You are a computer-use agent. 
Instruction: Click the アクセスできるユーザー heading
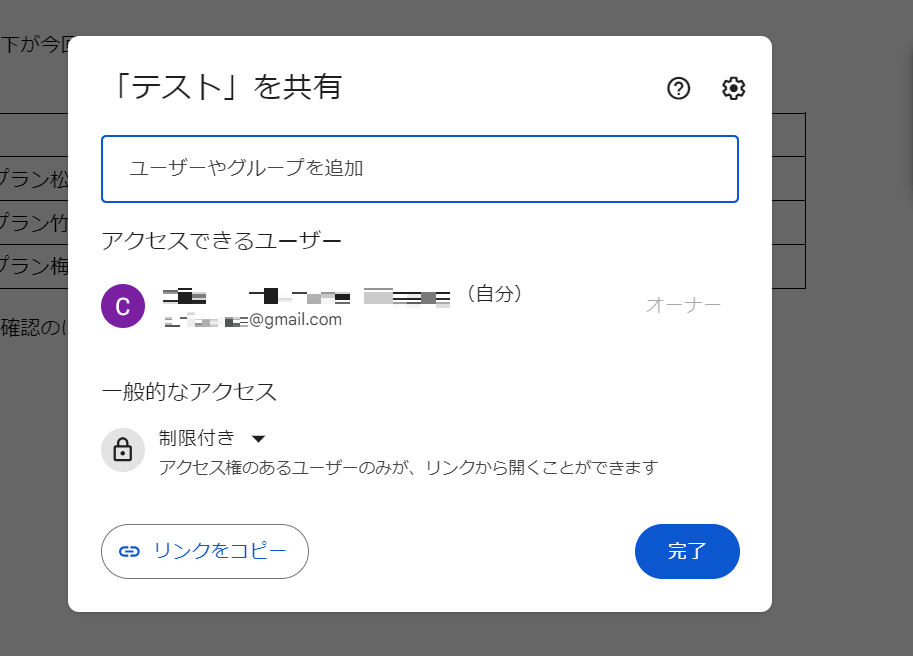point(221,241)
